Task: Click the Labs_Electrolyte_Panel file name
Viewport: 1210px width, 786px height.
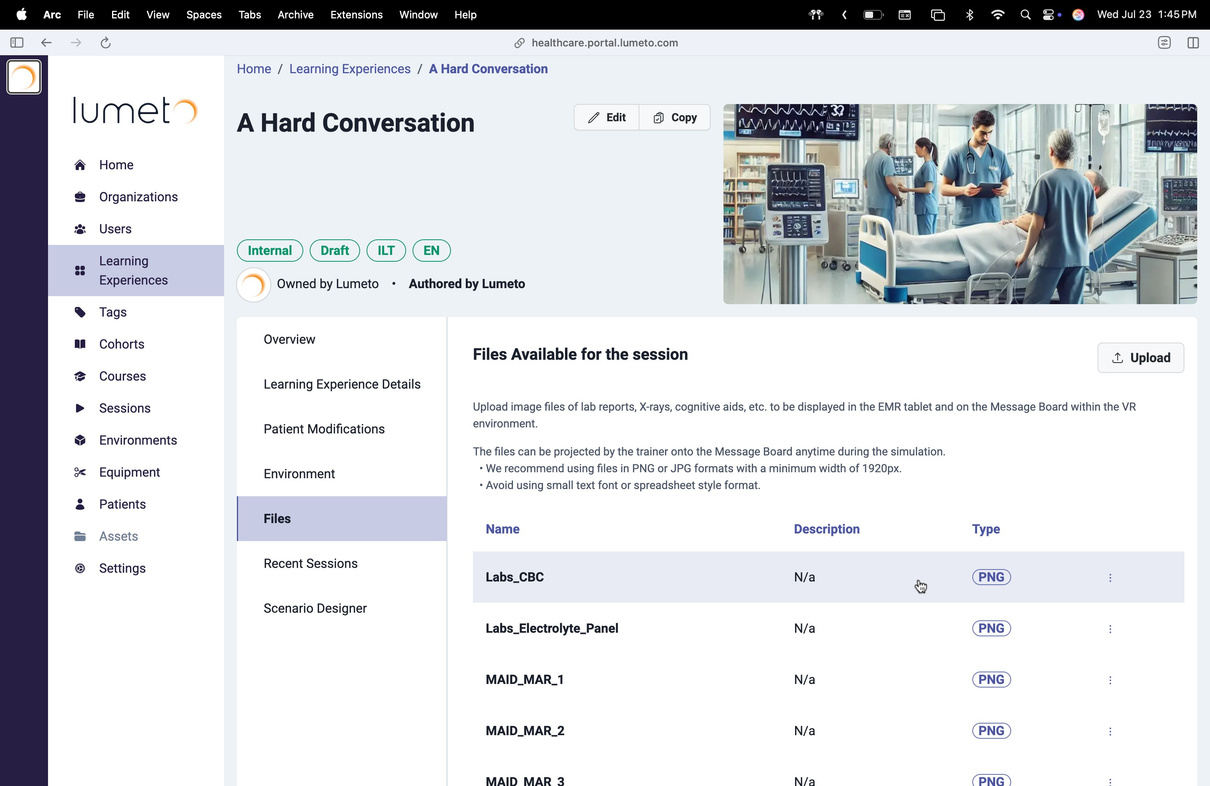Action: (552, 628)
